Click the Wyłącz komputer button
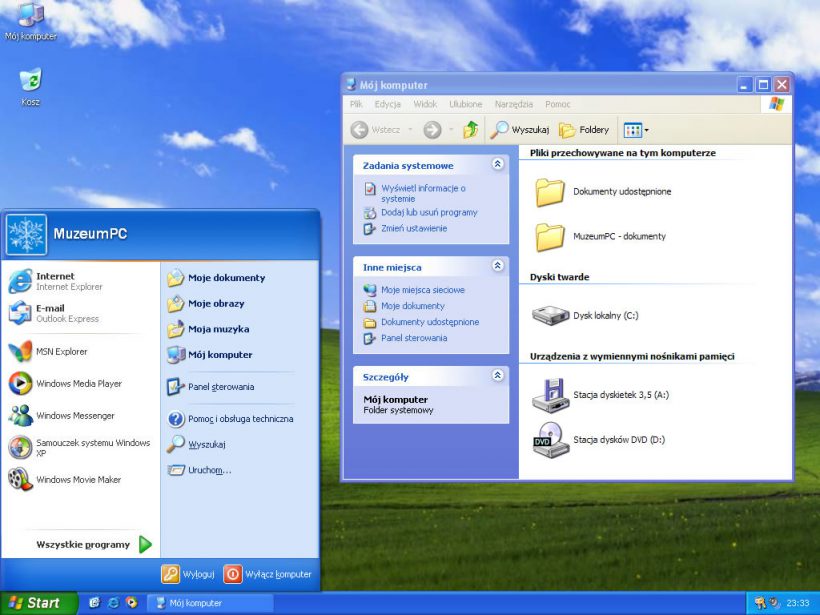 coord(268,574)
